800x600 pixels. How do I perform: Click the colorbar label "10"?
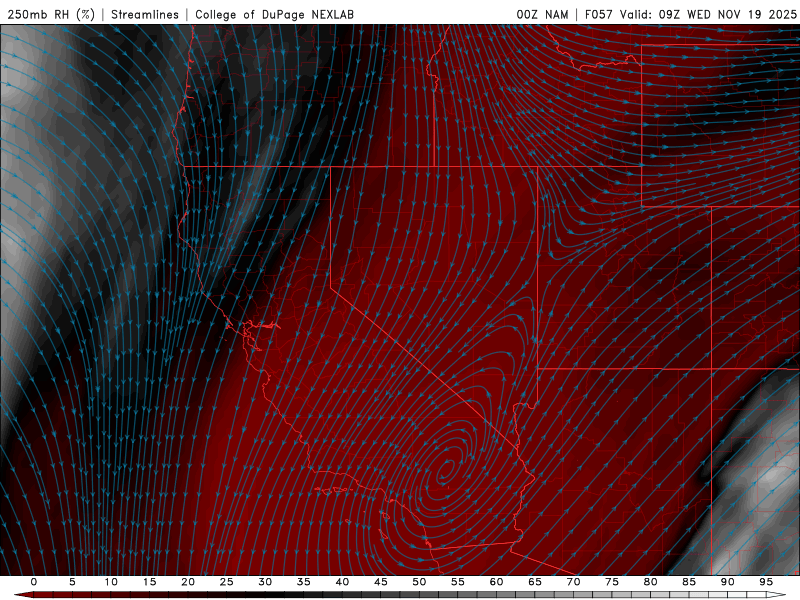111,582
